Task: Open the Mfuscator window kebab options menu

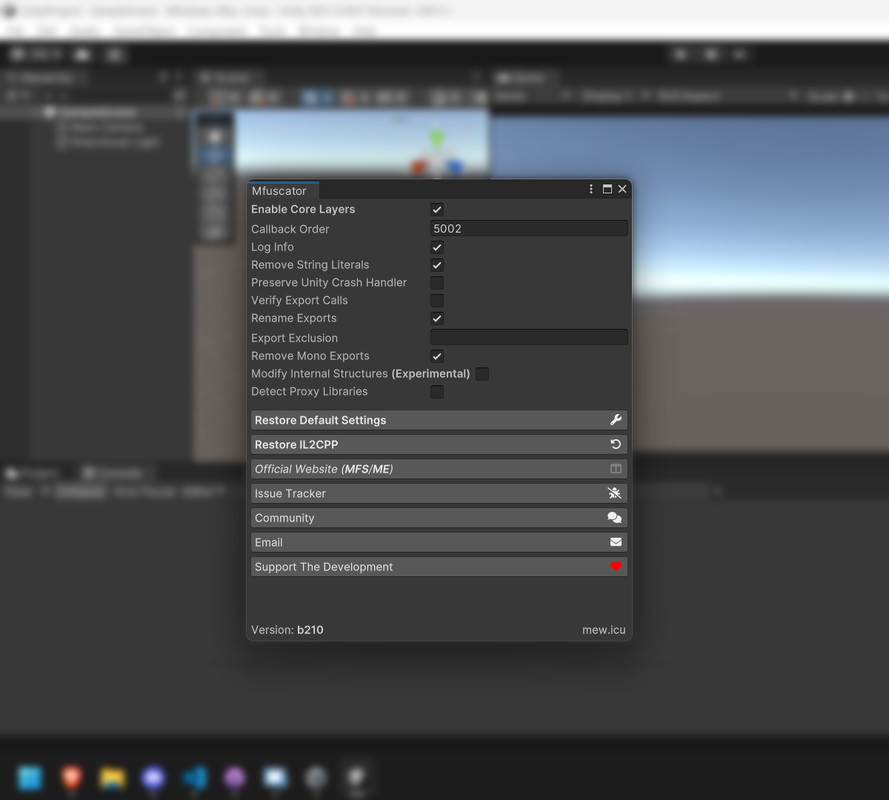Action: [591, 189]
